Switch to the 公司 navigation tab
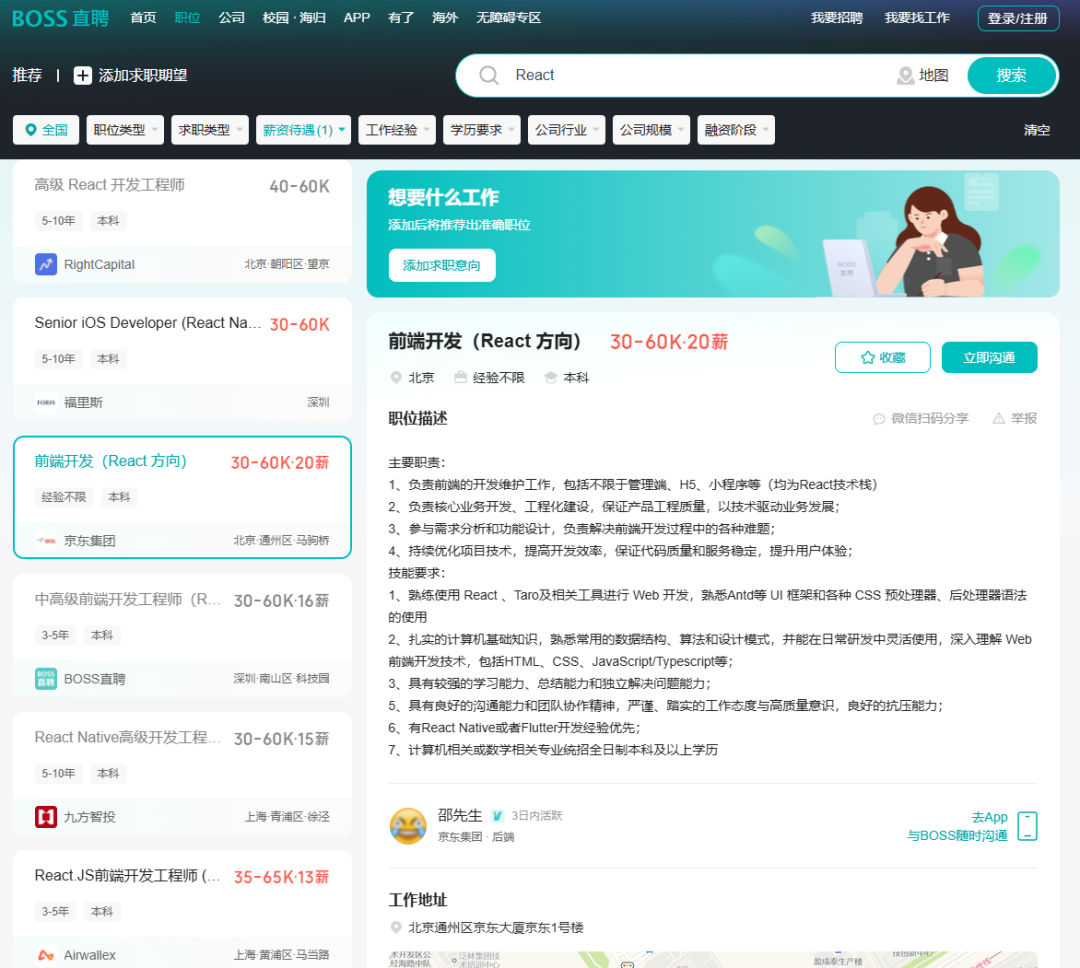Screen dimensions: 1080x968 click(231, 17)
